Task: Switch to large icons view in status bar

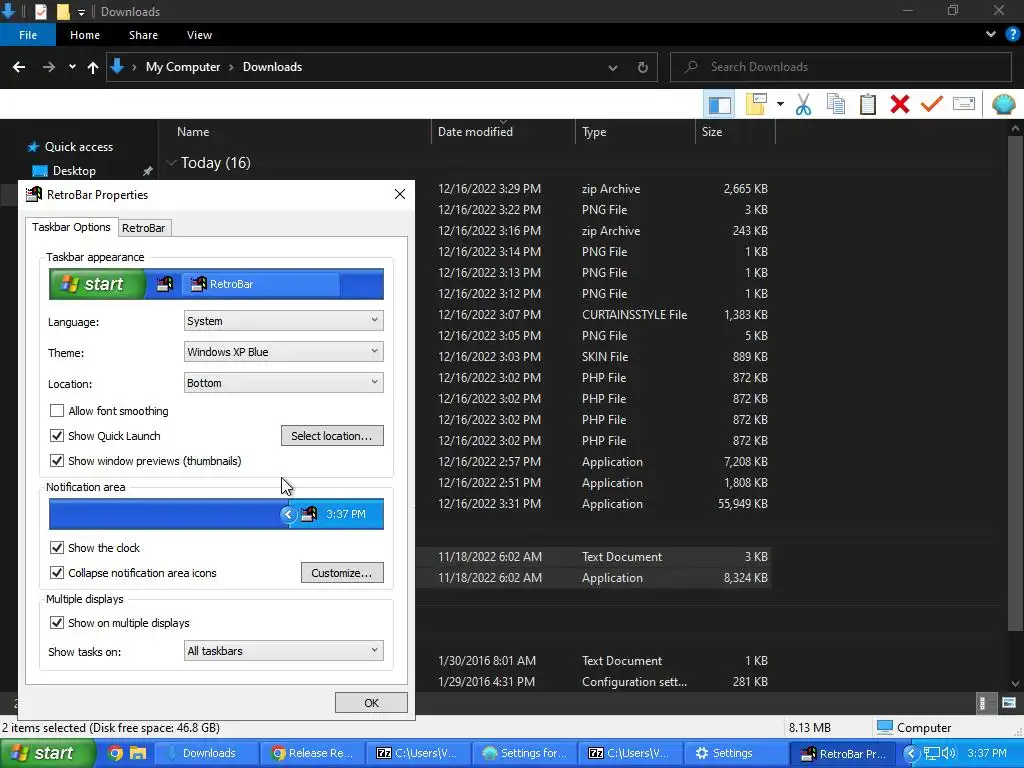Action: pos(1009,703)
